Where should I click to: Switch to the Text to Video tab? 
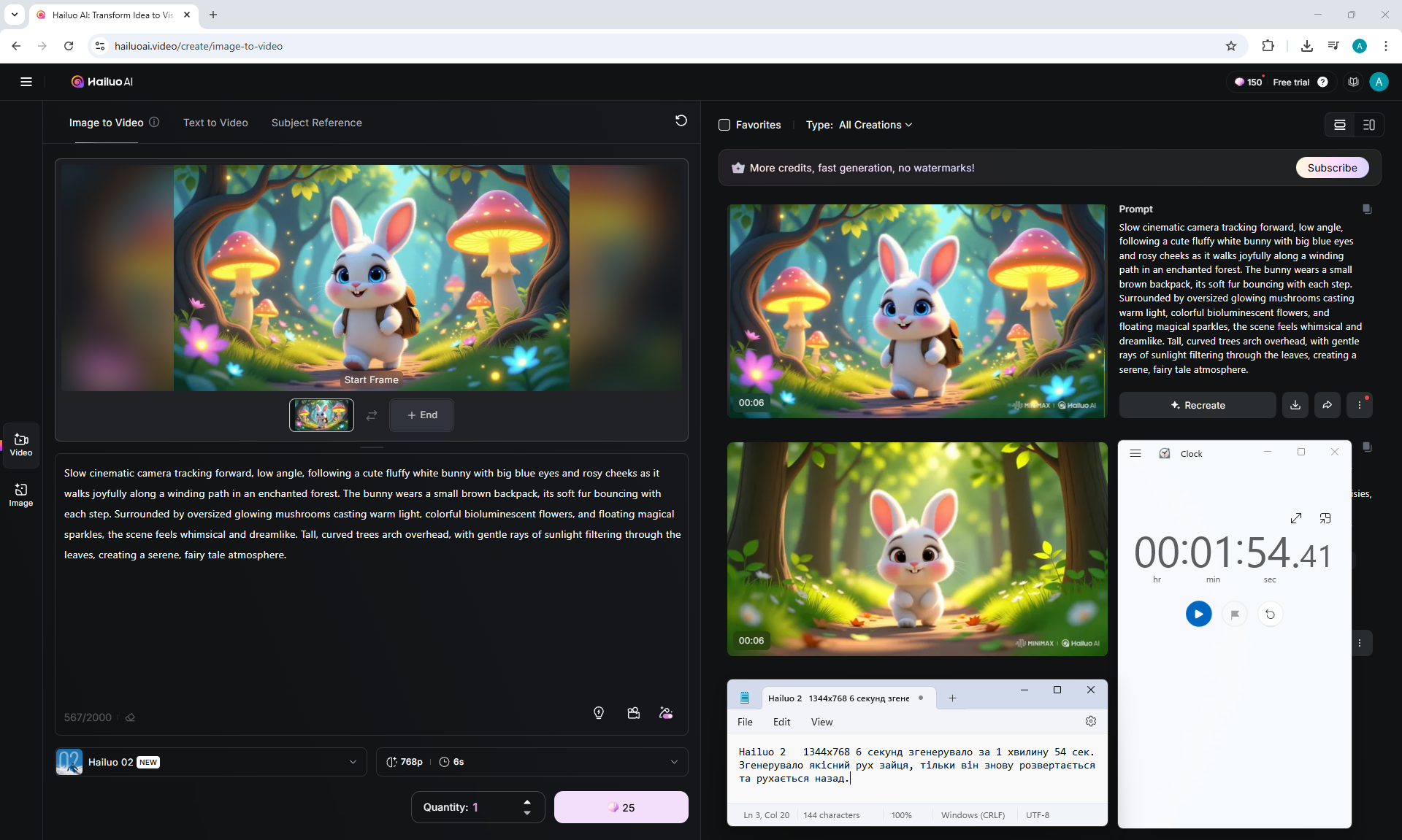tap(215, 123)
